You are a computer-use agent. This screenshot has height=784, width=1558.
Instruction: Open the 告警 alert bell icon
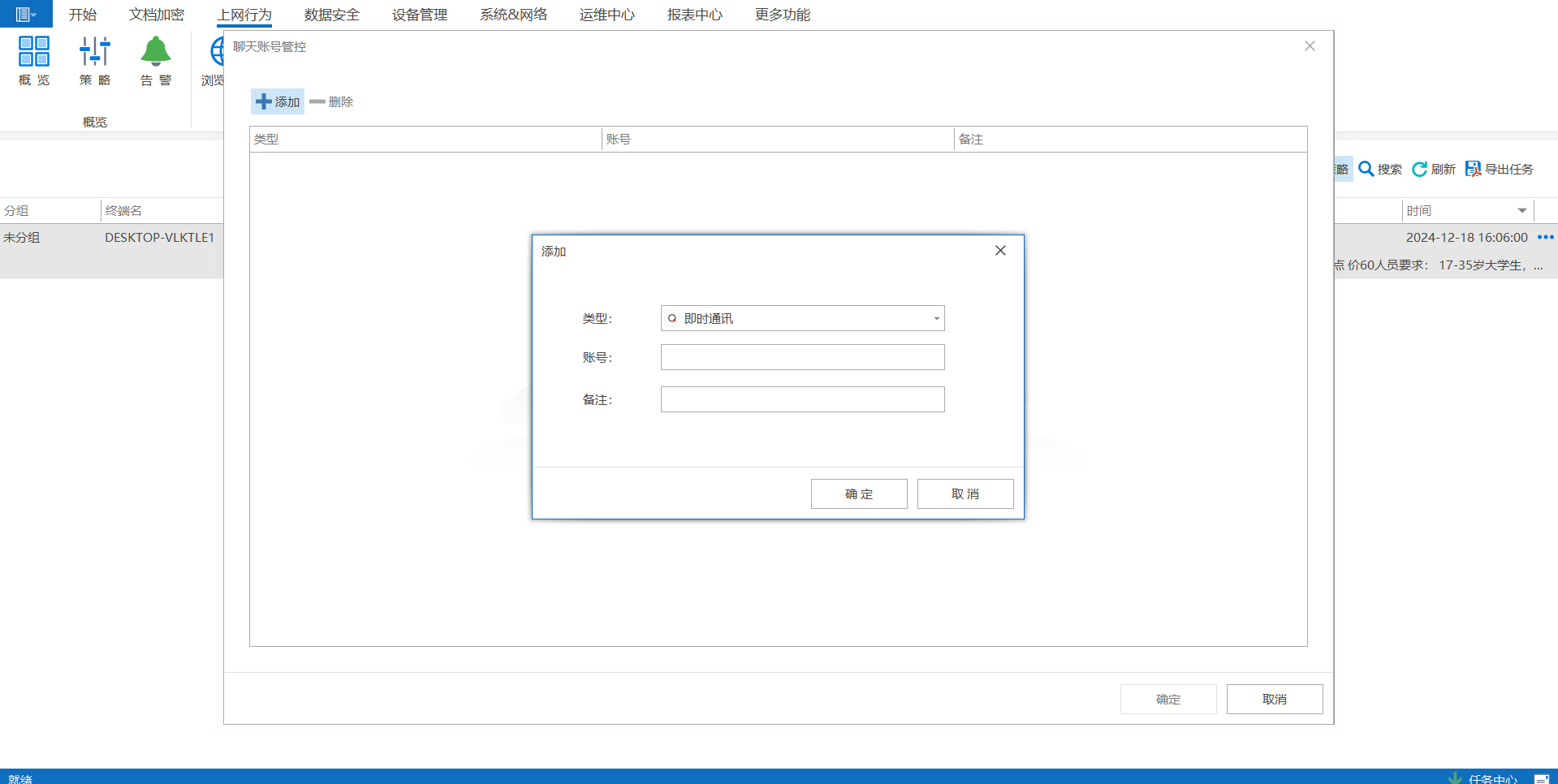coord(155,52)
